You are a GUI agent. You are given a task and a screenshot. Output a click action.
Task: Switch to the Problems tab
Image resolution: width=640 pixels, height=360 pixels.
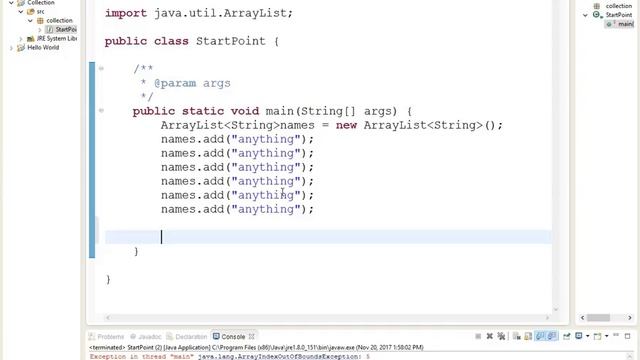click(106, 337)
